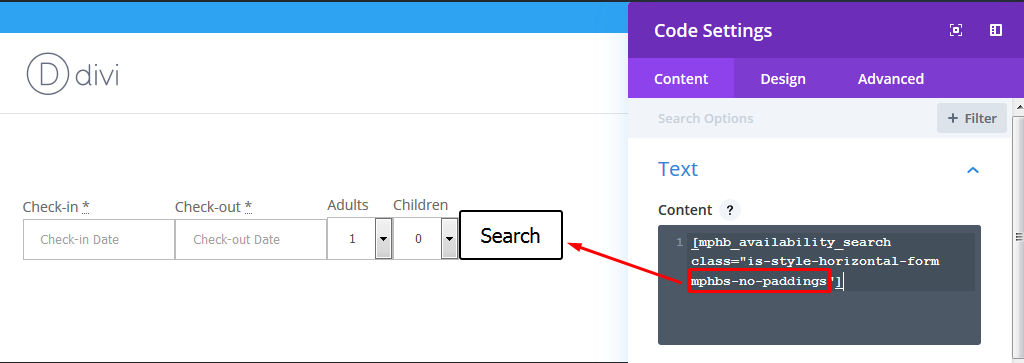Select the Content tab
This screenshot has width=1024, height=363.
(681, 78)
